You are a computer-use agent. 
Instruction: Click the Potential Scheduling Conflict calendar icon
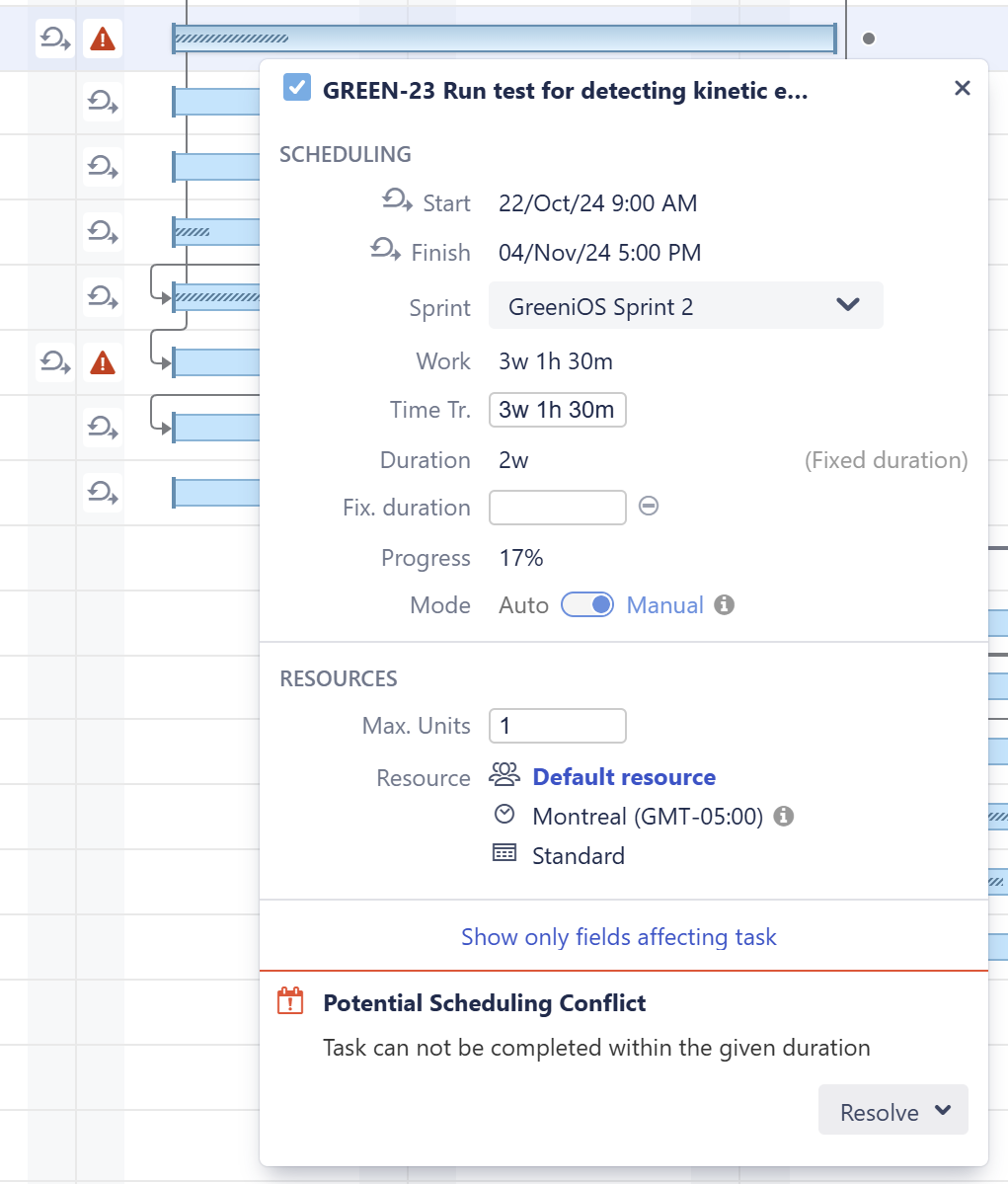(x=290, y=1001)
